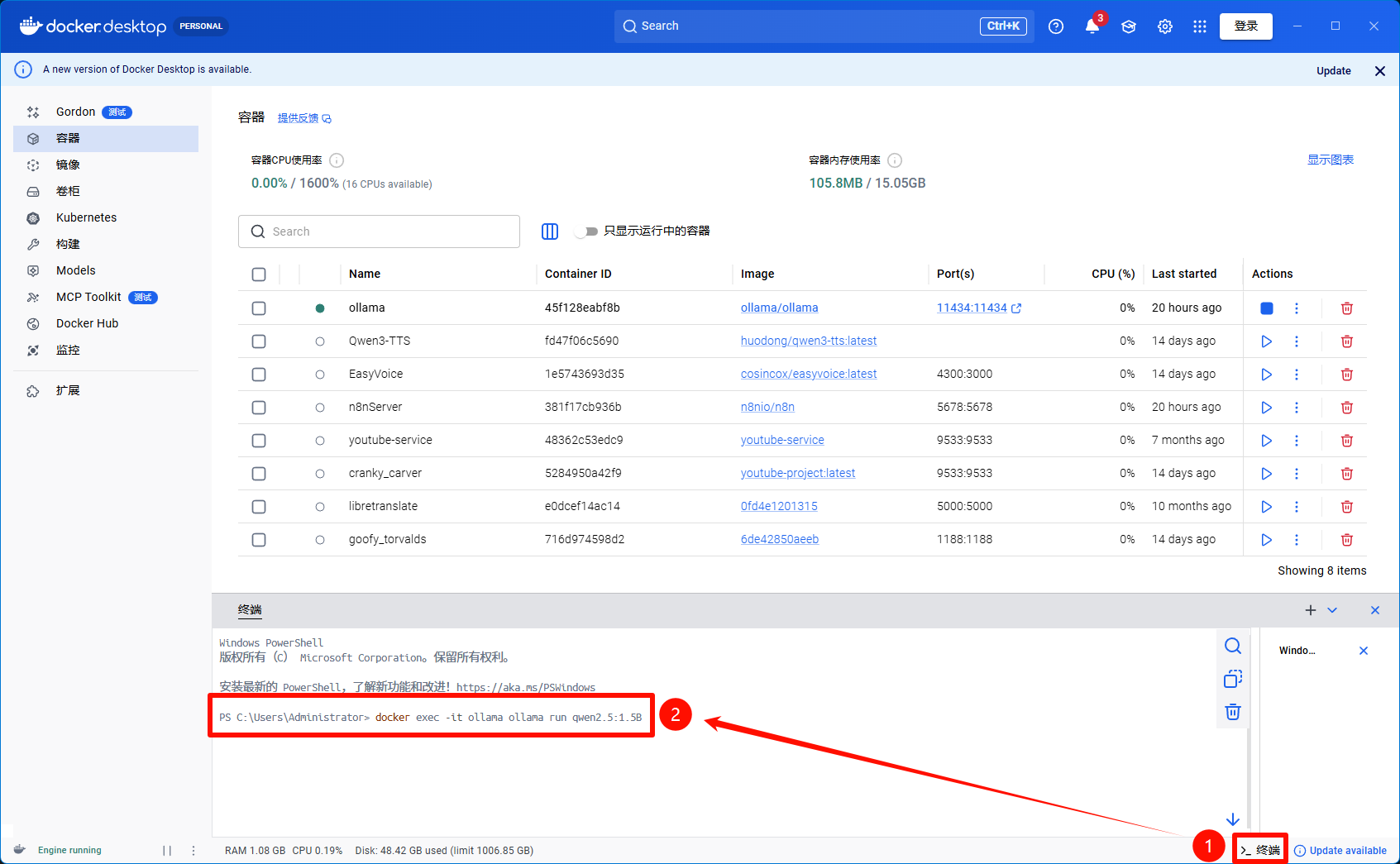Start the libretranslate container
The image size is (1400, 864).
pyautogui.click(x=1266, y=507)
